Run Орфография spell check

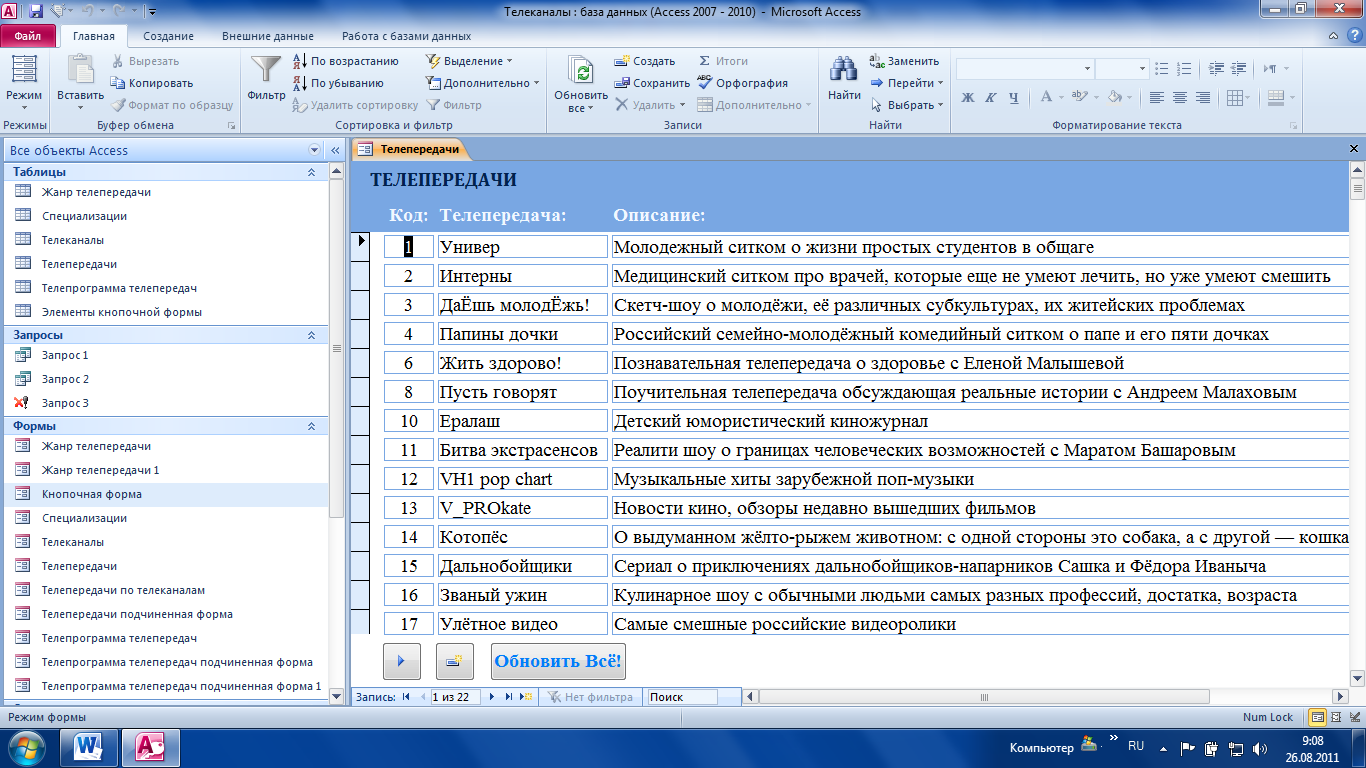pyautogui.click(x=742, y=83)
